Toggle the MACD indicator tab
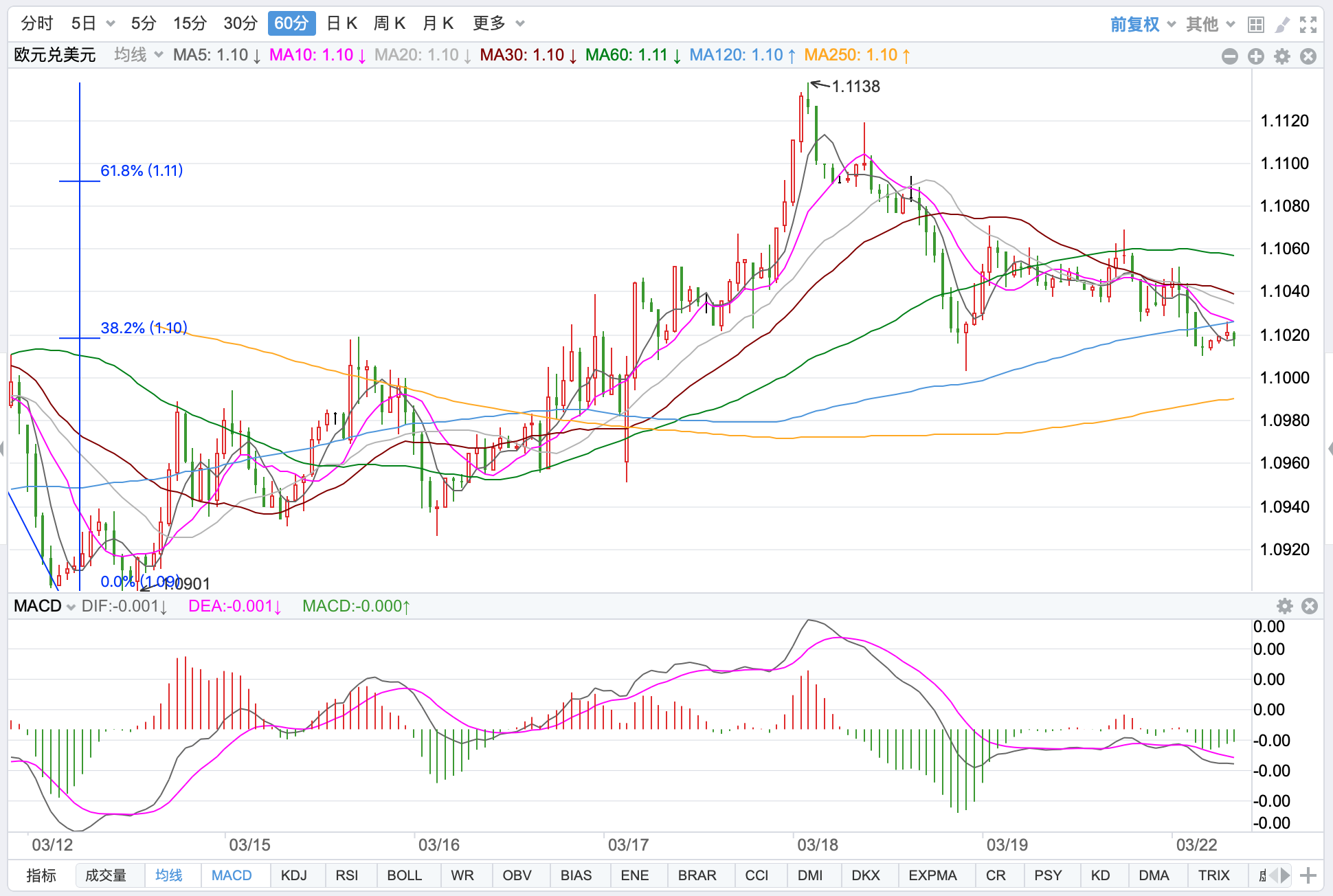Viewport: 1333px width, 896px height. [232, 875]
